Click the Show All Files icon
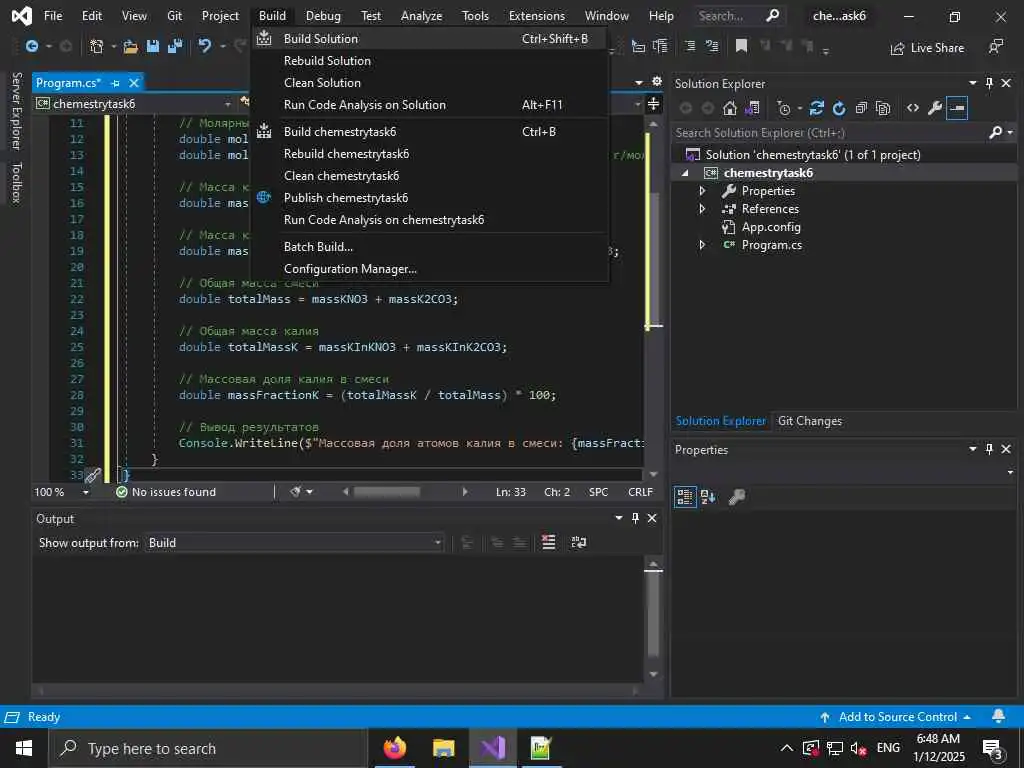Screen dimensions: 1024x768 pyautogui.click(x=884, y=108)
